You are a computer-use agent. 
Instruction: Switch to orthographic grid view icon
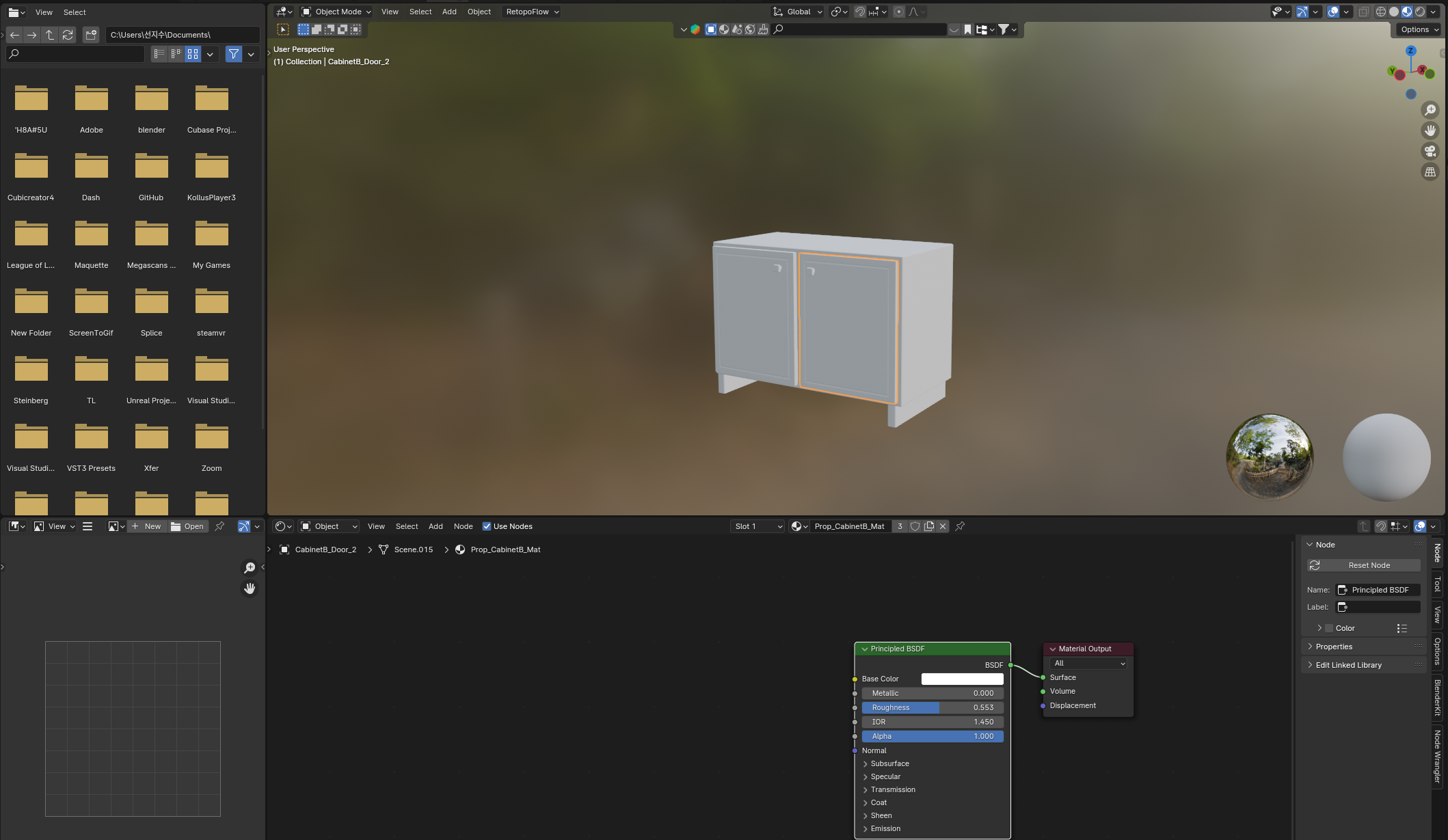point(1430,172)
